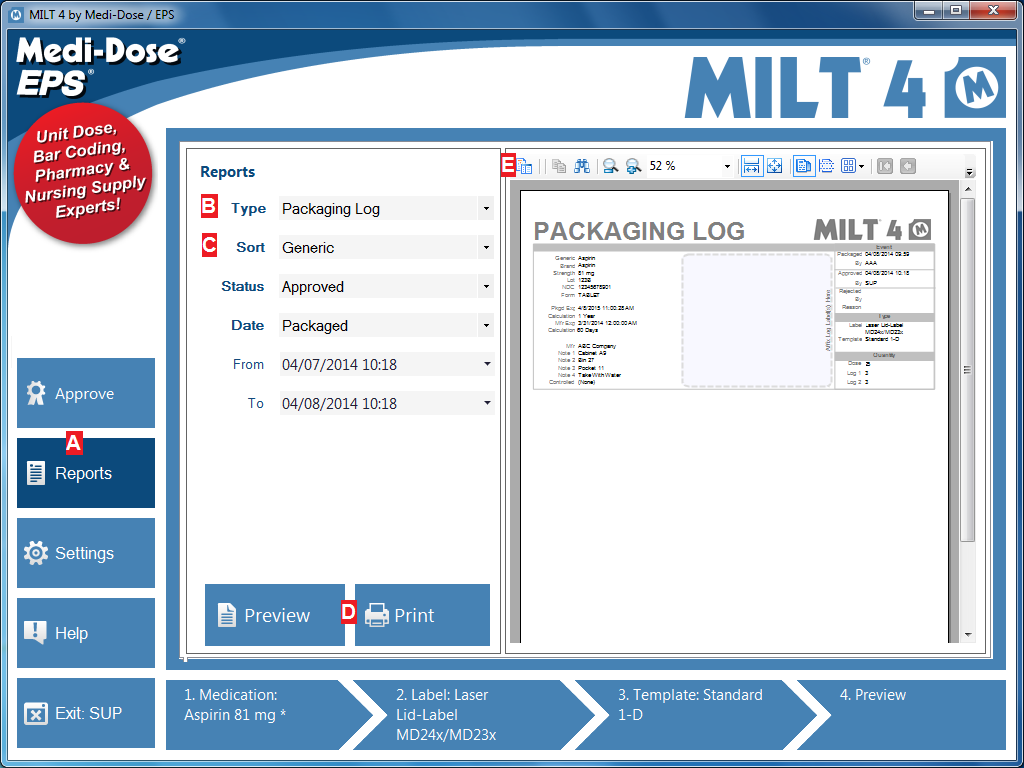The height and width of the screenshot is (768, 1024).
Task: Click the Reports document icon
Action: [36, 473]
